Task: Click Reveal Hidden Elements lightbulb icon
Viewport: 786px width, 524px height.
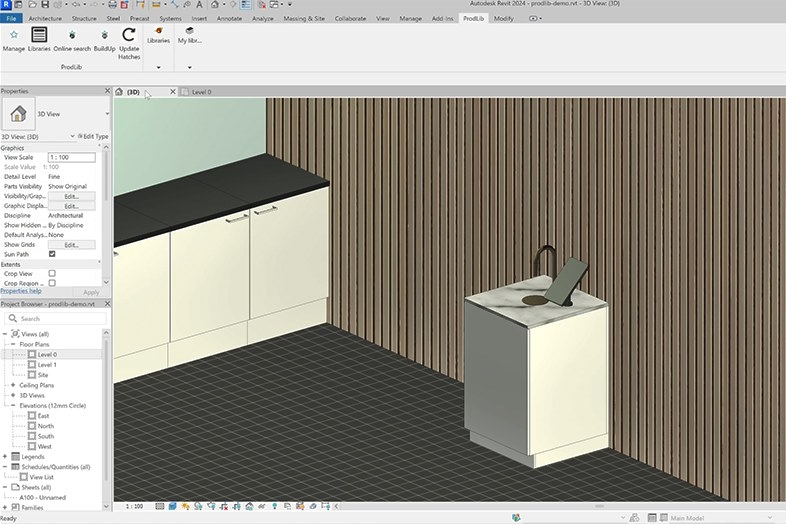Action: 274,506
